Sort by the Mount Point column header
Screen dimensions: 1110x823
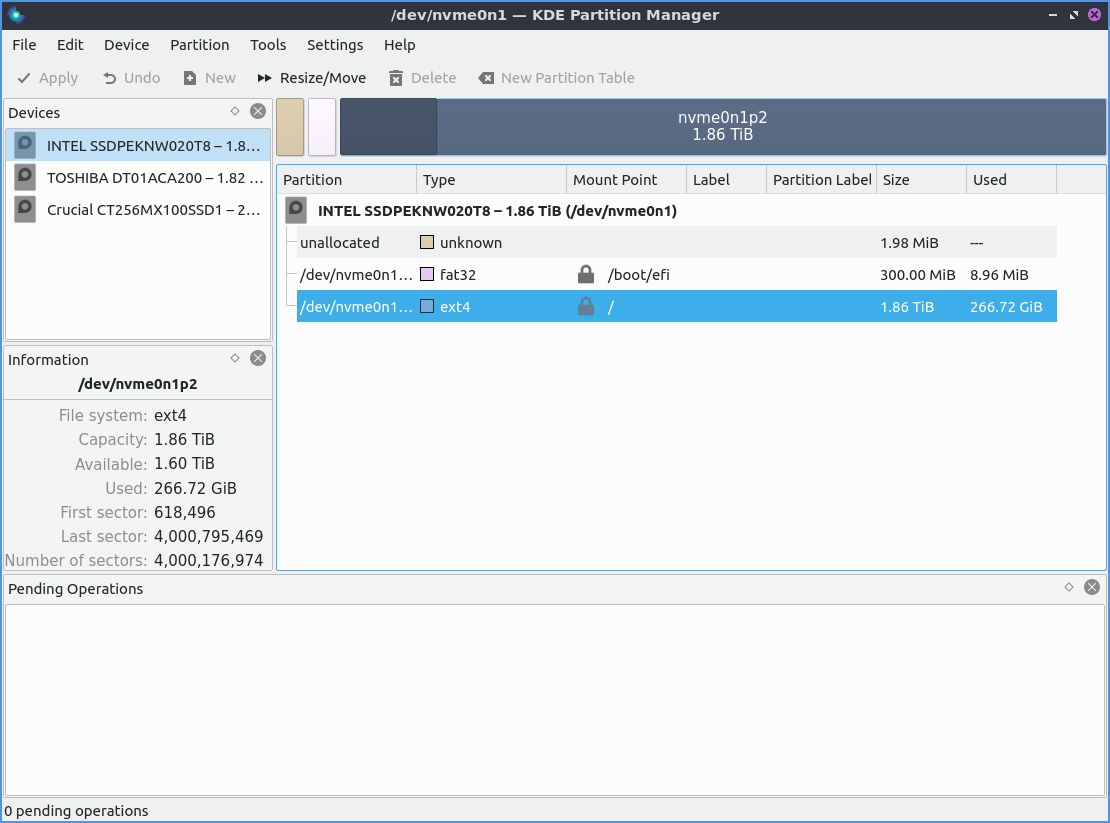point(626,180)
